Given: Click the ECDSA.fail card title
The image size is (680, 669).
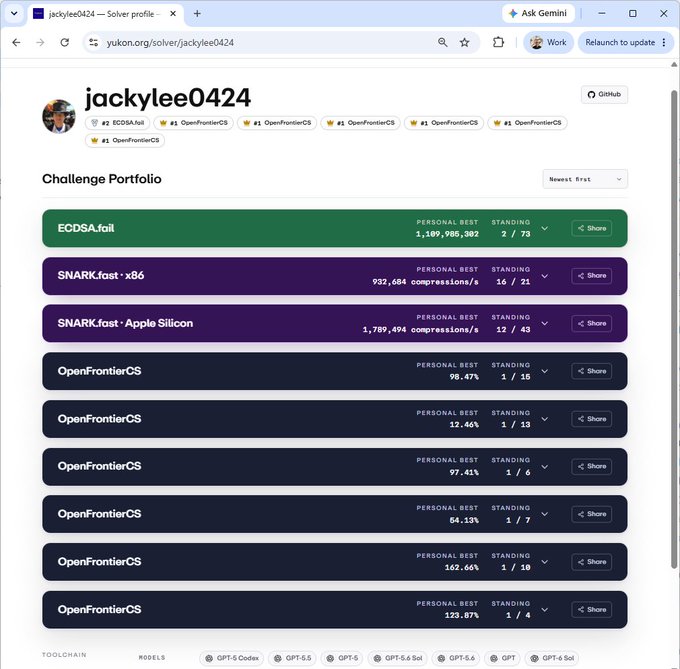Looking at the screenshot, I should [x=86, y=228].
